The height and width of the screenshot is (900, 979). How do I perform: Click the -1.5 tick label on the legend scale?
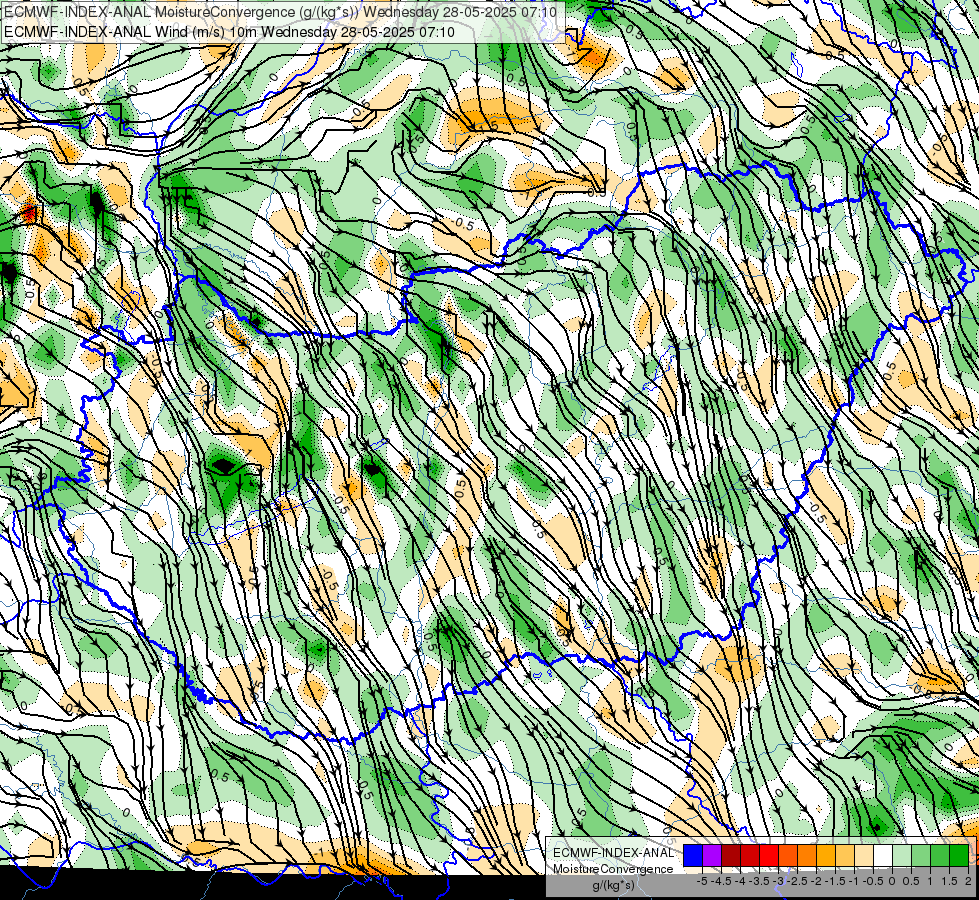835,881
